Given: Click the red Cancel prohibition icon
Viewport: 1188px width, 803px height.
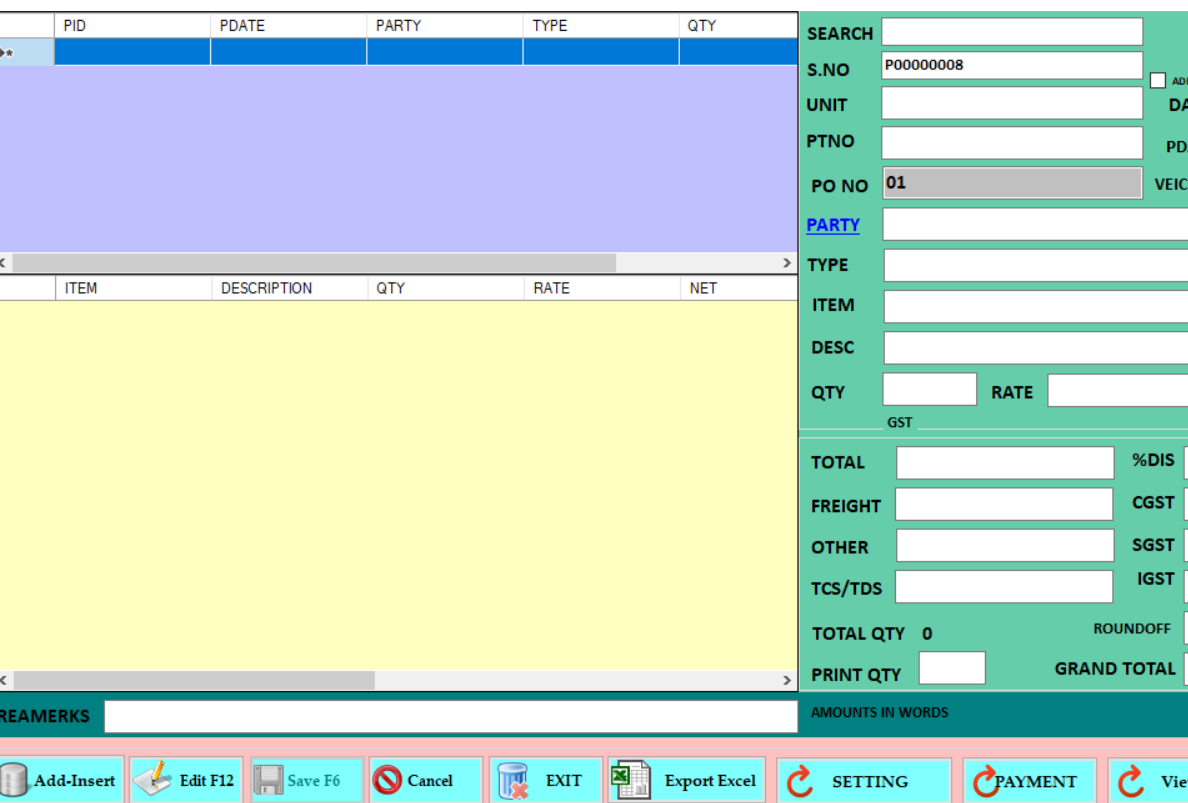Looking at the screenshot, I should pyautogui.click(x=387, y=780).
